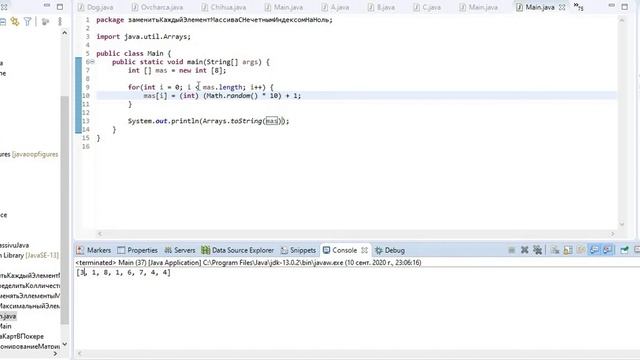Screen dimensions: 640x360
Task: Click the focus task icon in Package Explorer toolbar
Action: coord(45,22)
